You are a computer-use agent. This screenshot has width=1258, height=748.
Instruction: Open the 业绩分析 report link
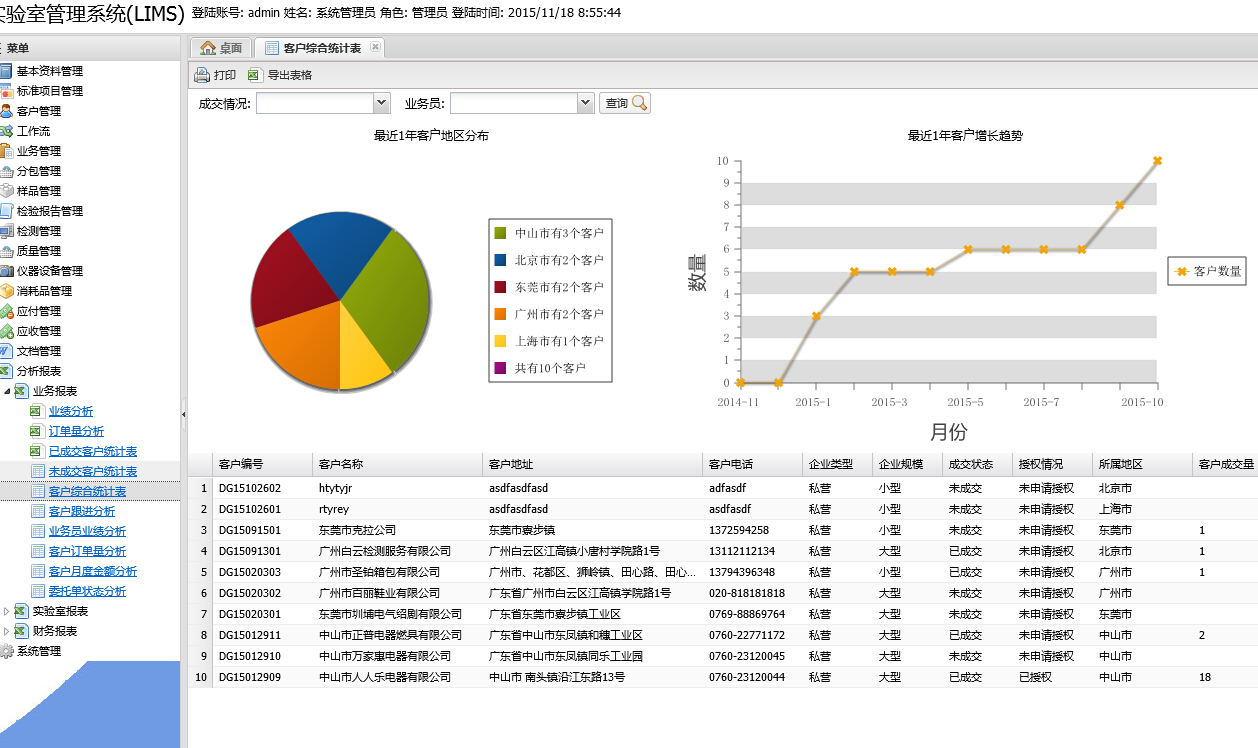[x=71, y=411]
